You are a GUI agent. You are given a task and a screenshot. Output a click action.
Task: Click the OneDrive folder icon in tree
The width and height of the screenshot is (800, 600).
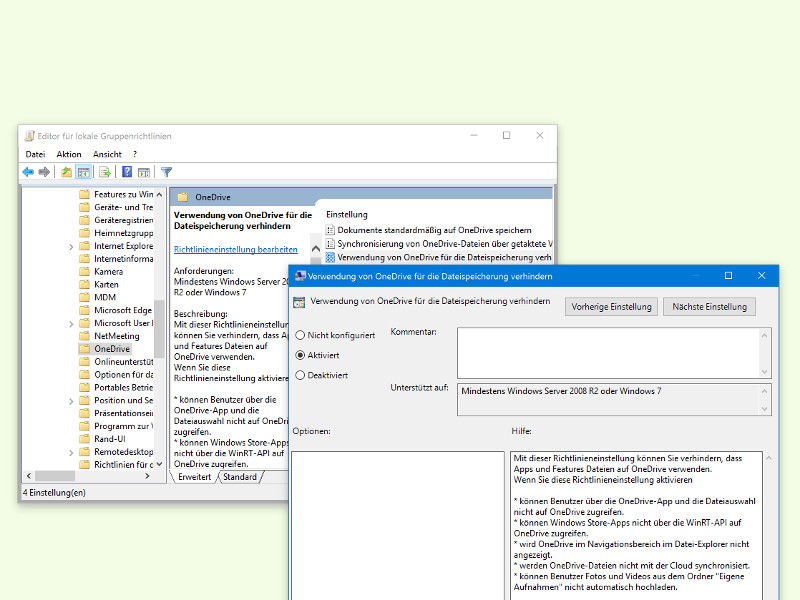tap(85, 349)
